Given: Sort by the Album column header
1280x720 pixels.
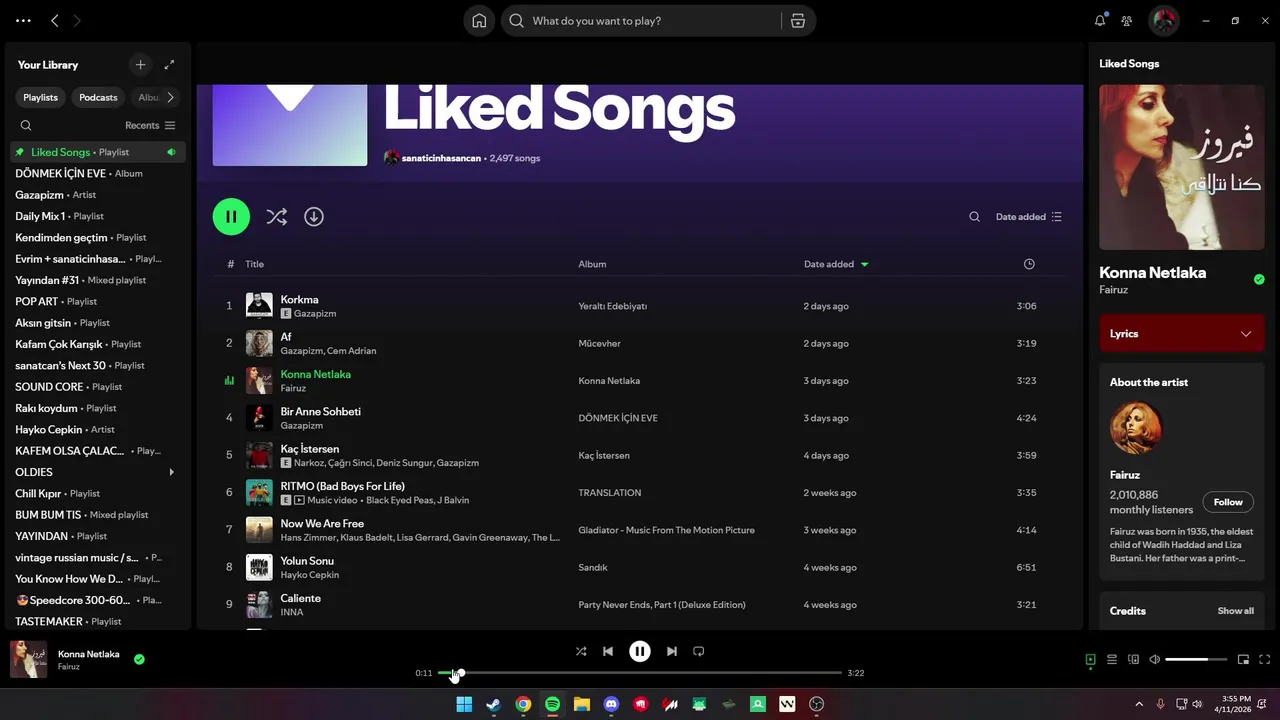Looking at the screenshot, I should point(592,264).
